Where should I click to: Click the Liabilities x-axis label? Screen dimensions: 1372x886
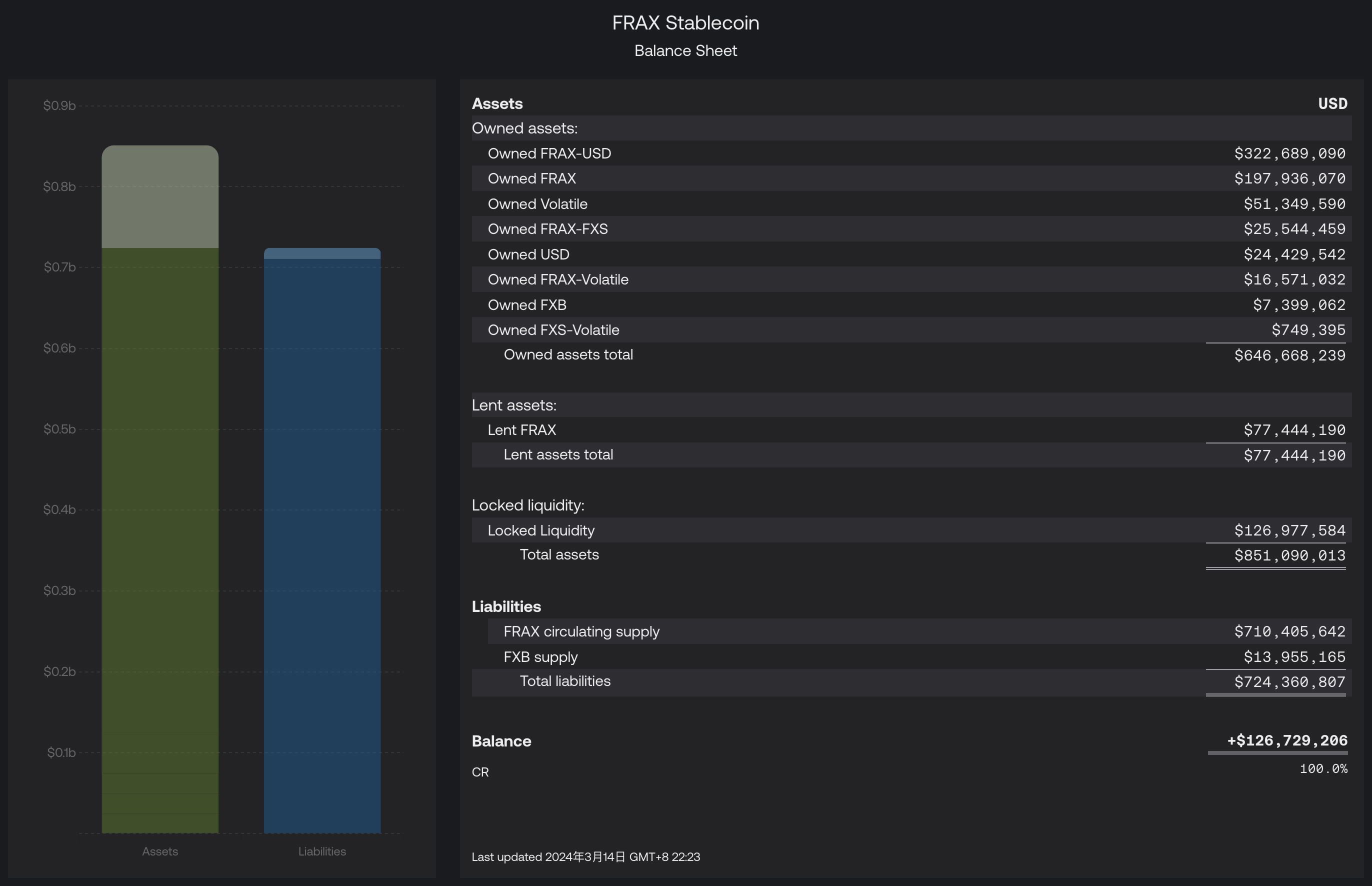(x=322, y=852)
